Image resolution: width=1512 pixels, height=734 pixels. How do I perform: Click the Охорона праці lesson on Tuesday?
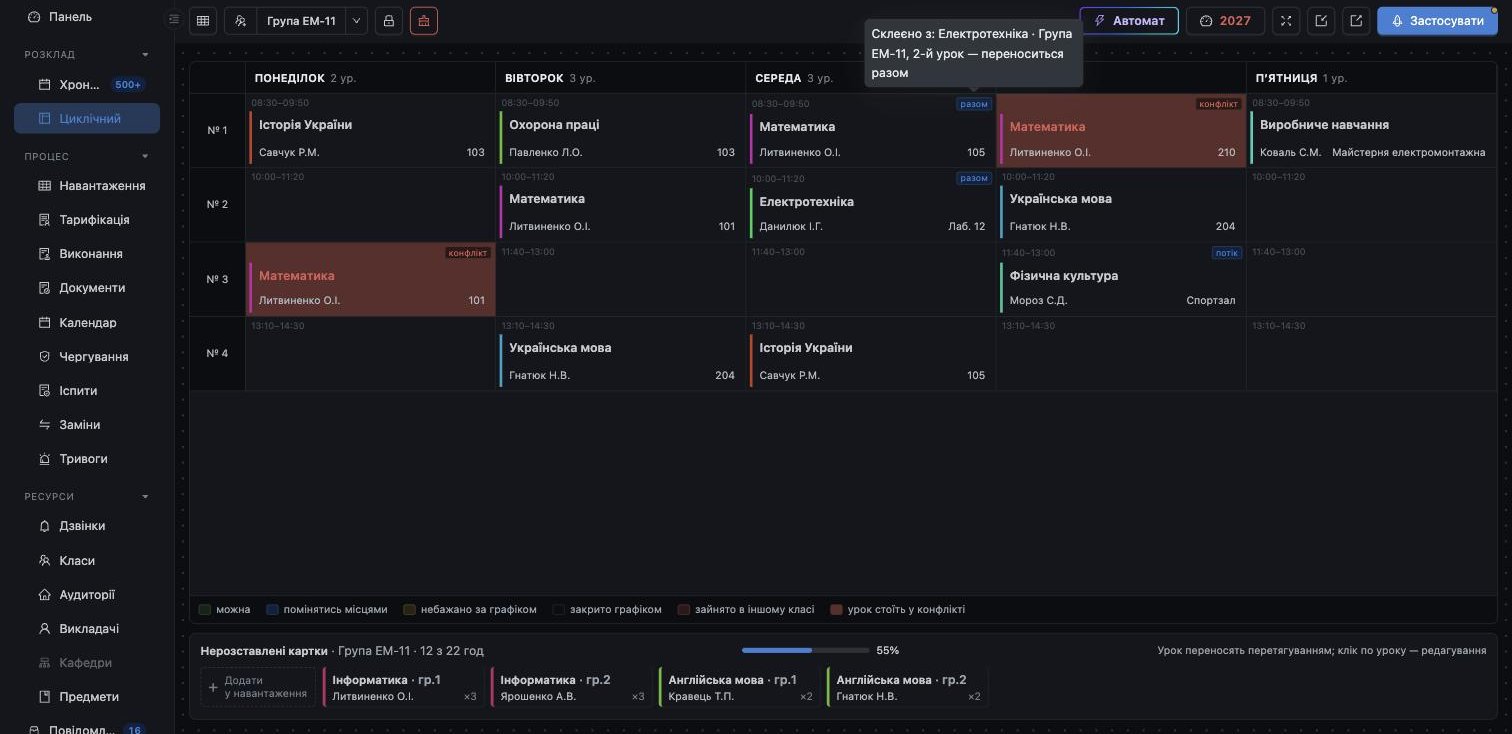tap(620, 131)
